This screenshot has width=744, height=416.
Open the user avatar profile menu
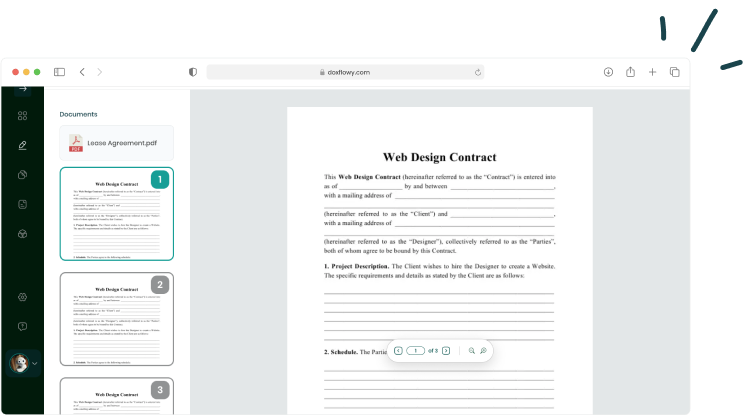pyautogui.click(x=19, y=363)
